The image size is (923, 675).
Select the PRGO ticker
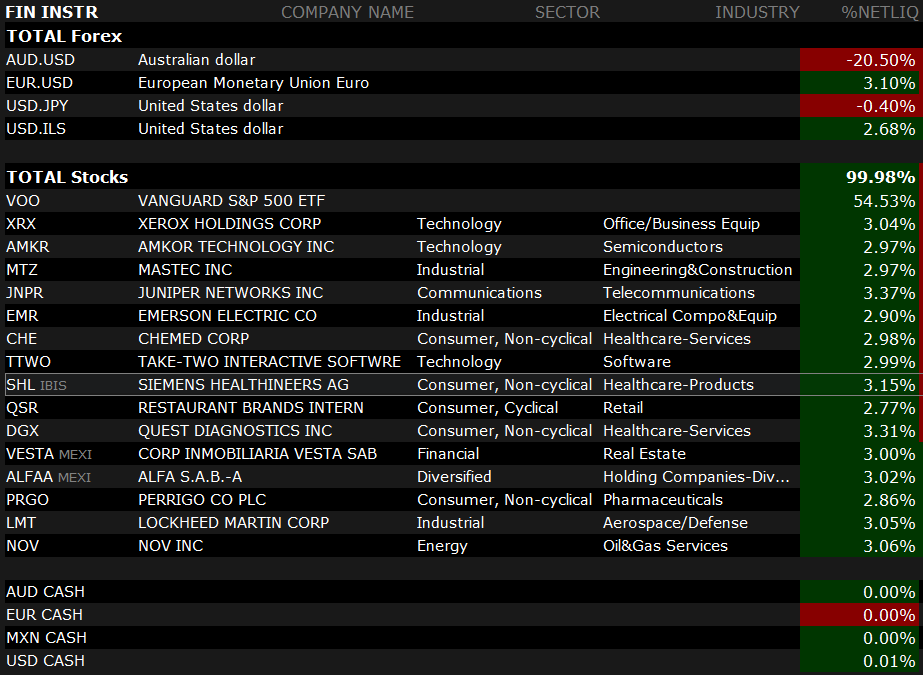pos(28,499)
